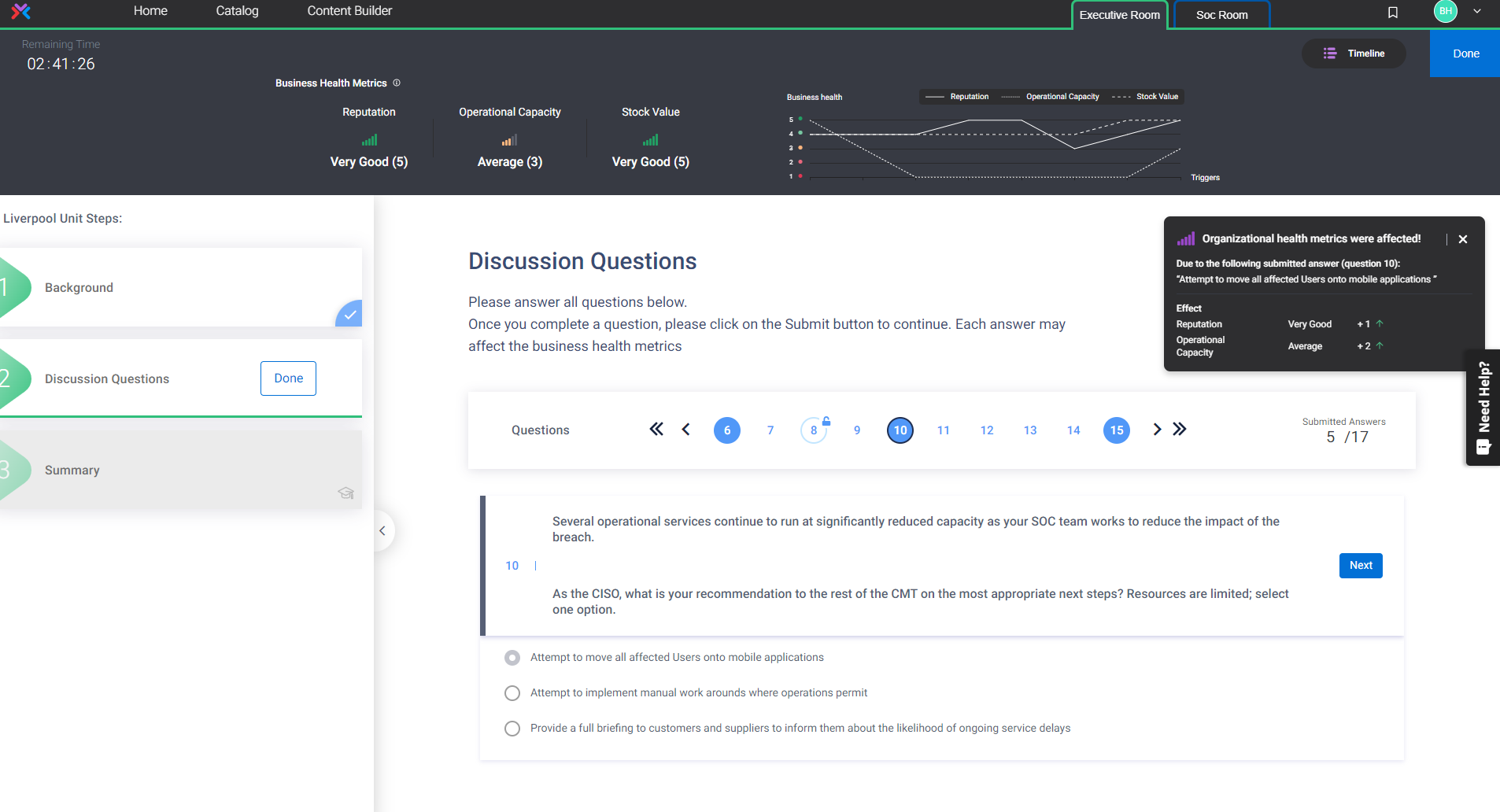The image size is (1500, 812).
Task: Switch to the Soc Room tab
Action: [1221, 15]
